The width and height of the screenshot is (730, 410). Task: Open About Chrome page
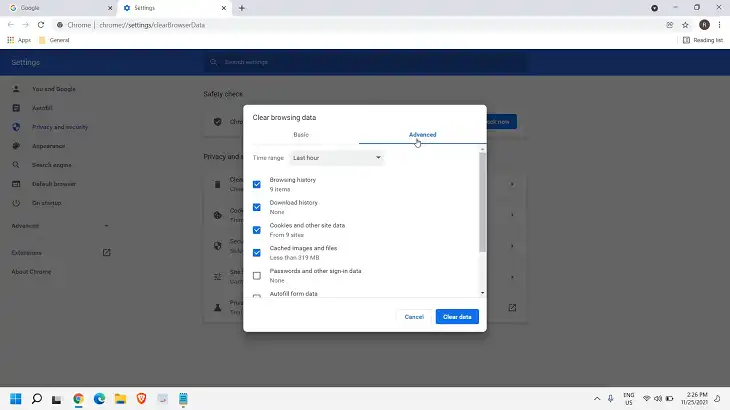coord(31,272)
